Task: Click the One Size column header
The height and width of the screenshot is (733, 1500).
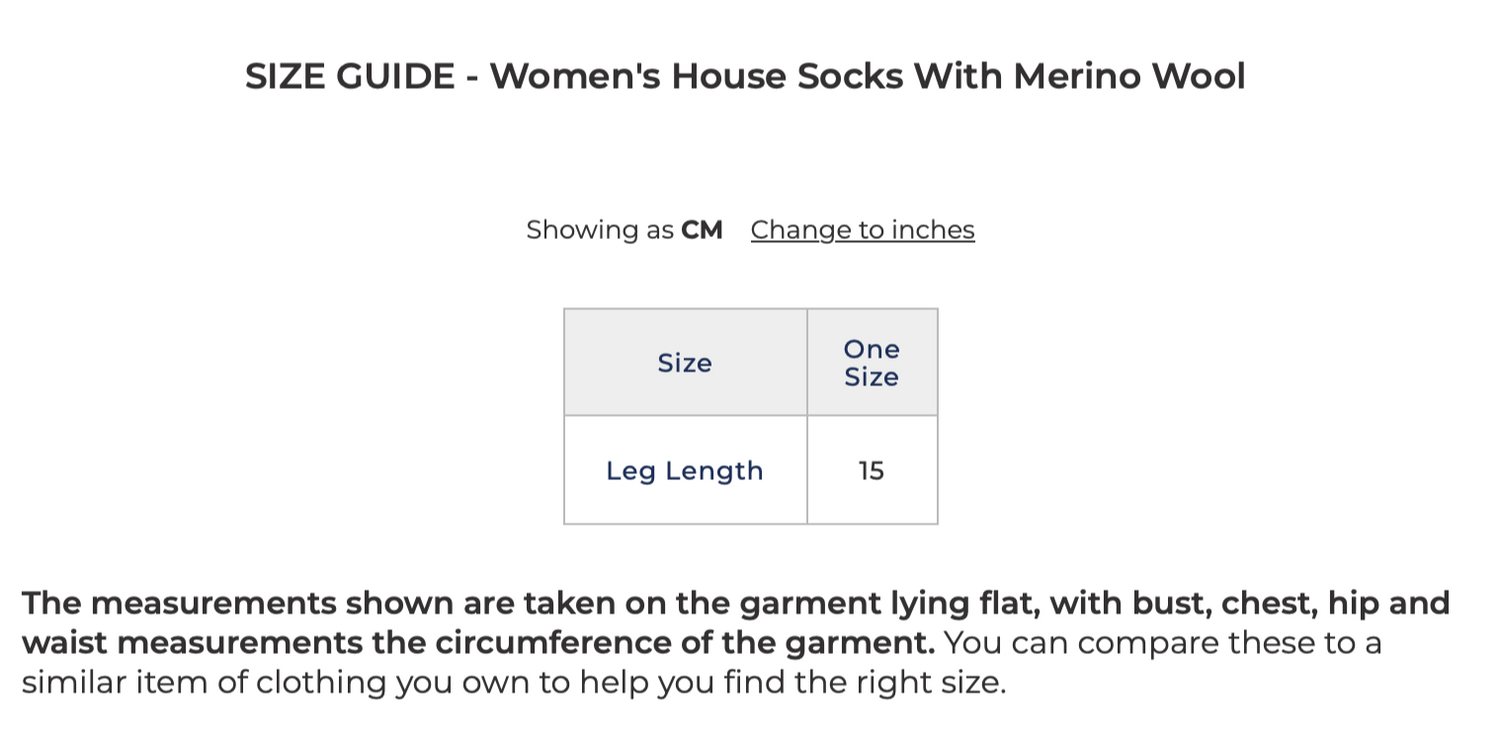Action: [871, 362]
